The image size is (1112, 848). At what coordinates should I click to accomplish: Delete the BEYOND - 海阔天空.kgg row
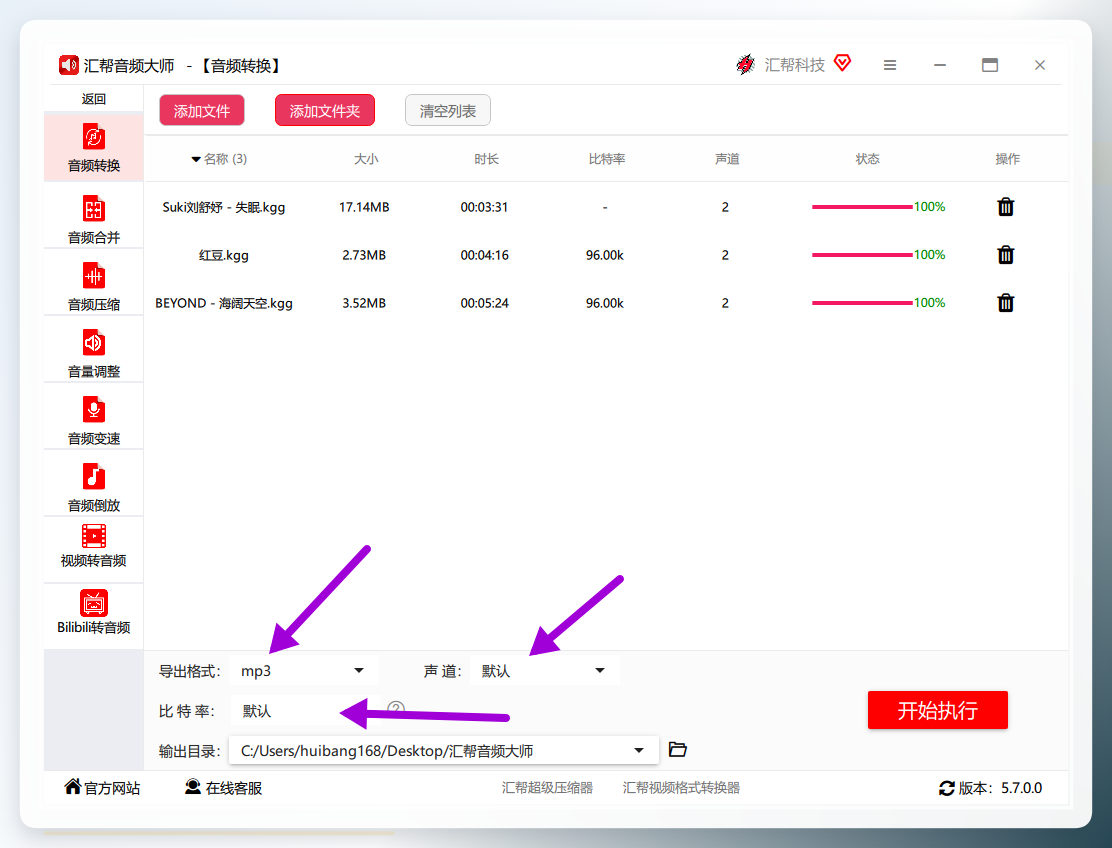(1006, 303)
